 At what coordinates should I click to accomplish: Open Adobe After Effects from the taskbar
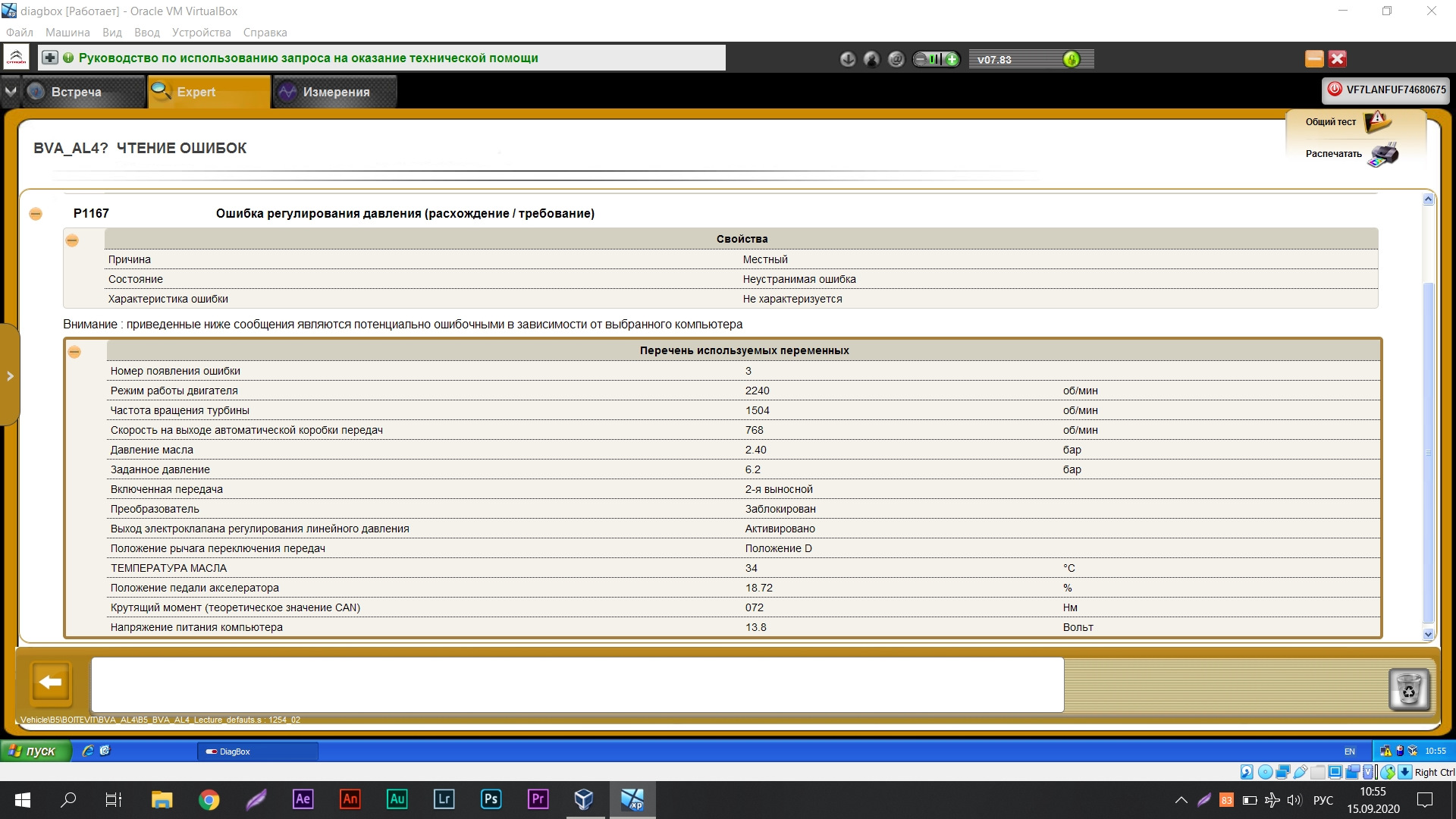click(303, 799)
